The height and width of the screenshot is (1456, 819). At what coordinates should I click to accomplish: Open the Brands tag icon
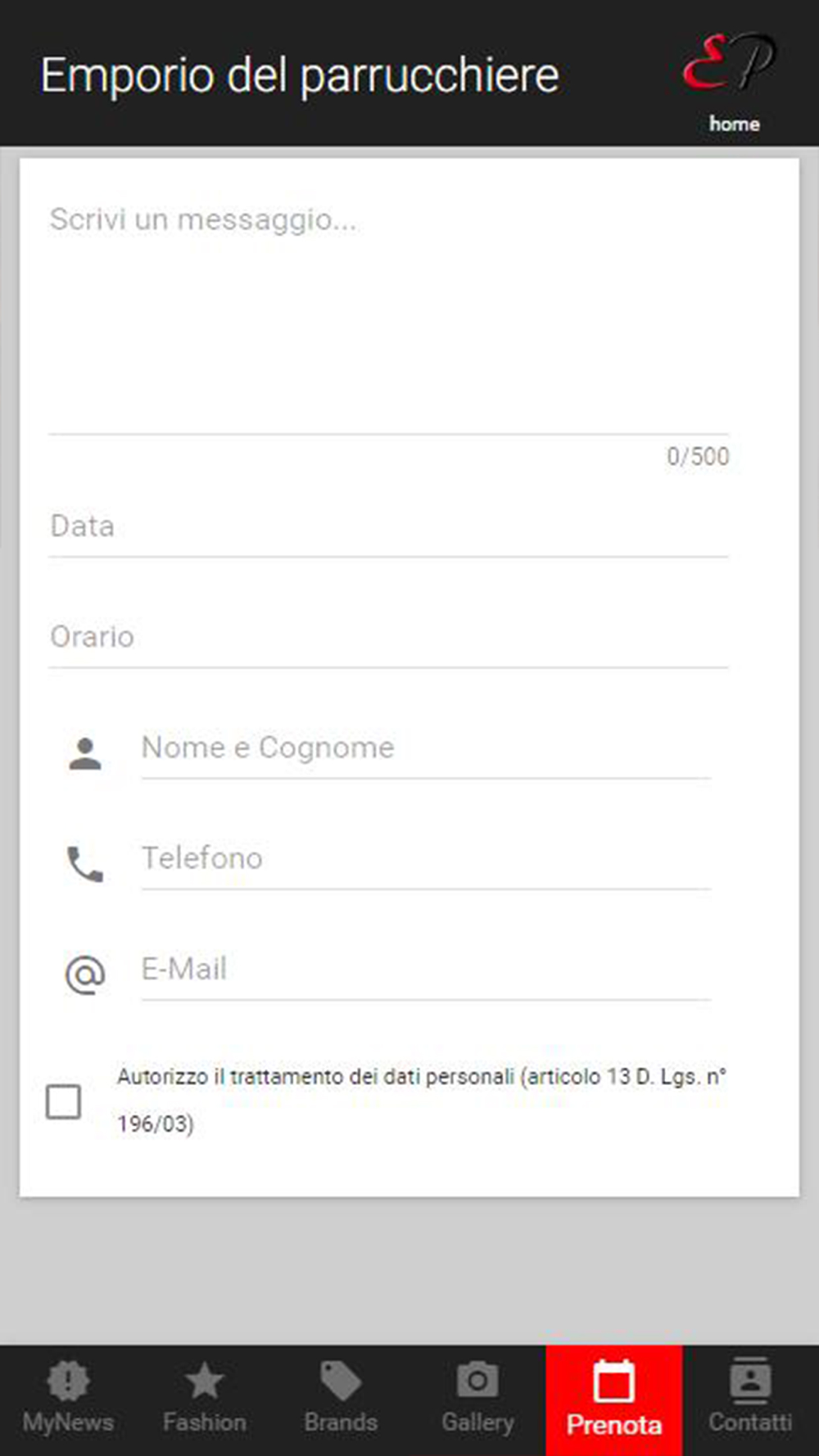(x=341, y=1381)
